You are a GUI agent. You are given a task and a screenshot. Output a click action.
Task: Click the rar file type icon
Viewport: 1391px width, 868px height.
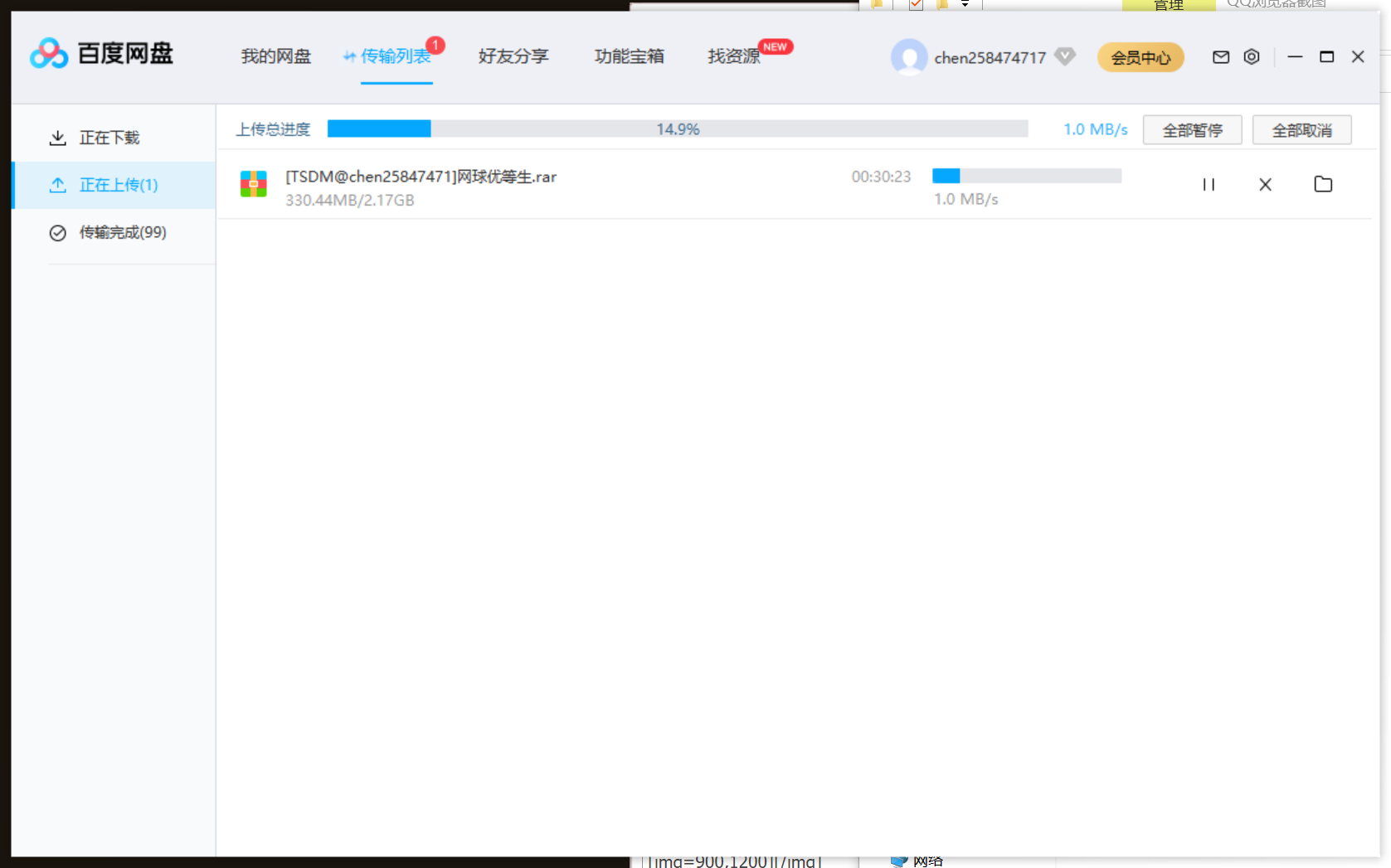coord(254,184)
